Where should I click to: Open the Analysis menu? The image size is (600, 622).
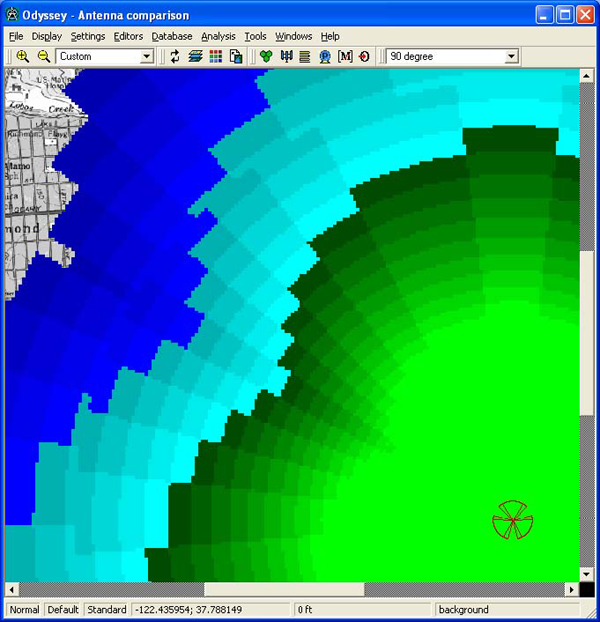(x=218, y=36)
